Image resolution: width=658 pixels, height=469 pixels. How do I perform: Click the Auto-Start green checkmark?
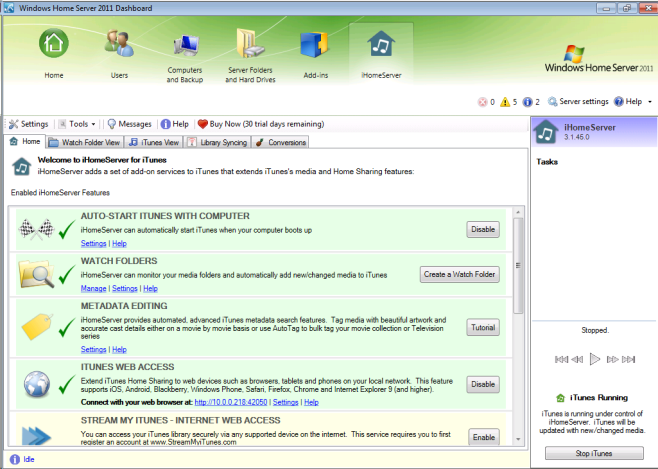tap(67, 229)
